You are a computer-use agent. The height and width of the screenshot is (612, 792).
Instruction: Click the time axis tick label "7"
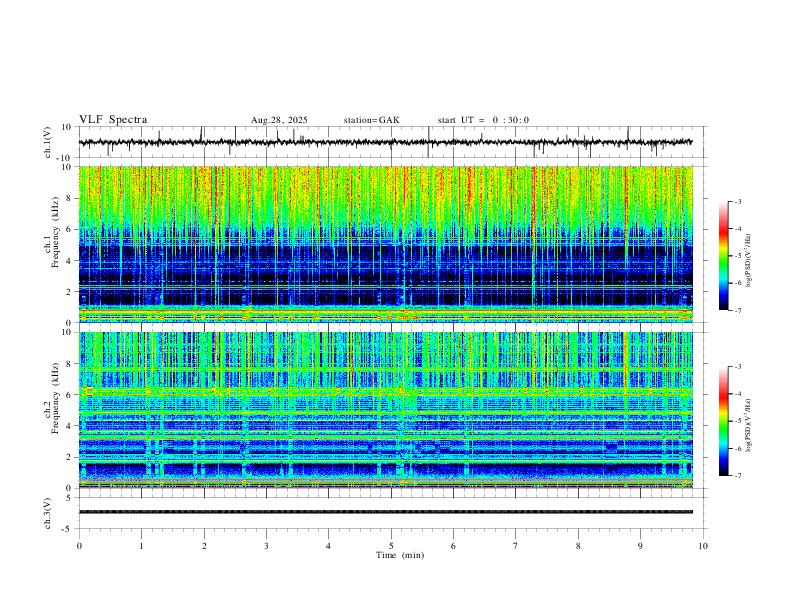(516, 546)
